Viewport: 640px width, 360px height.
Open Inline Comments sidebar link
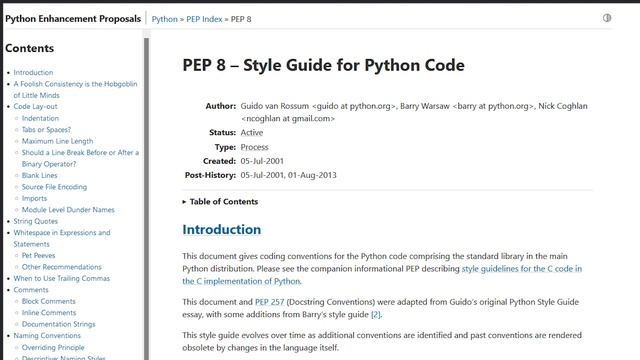pos(49,312)
